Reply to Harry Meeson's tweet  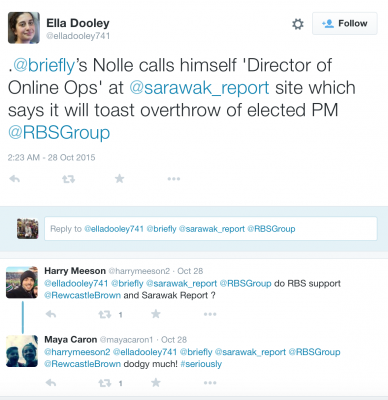pos(51,314)
